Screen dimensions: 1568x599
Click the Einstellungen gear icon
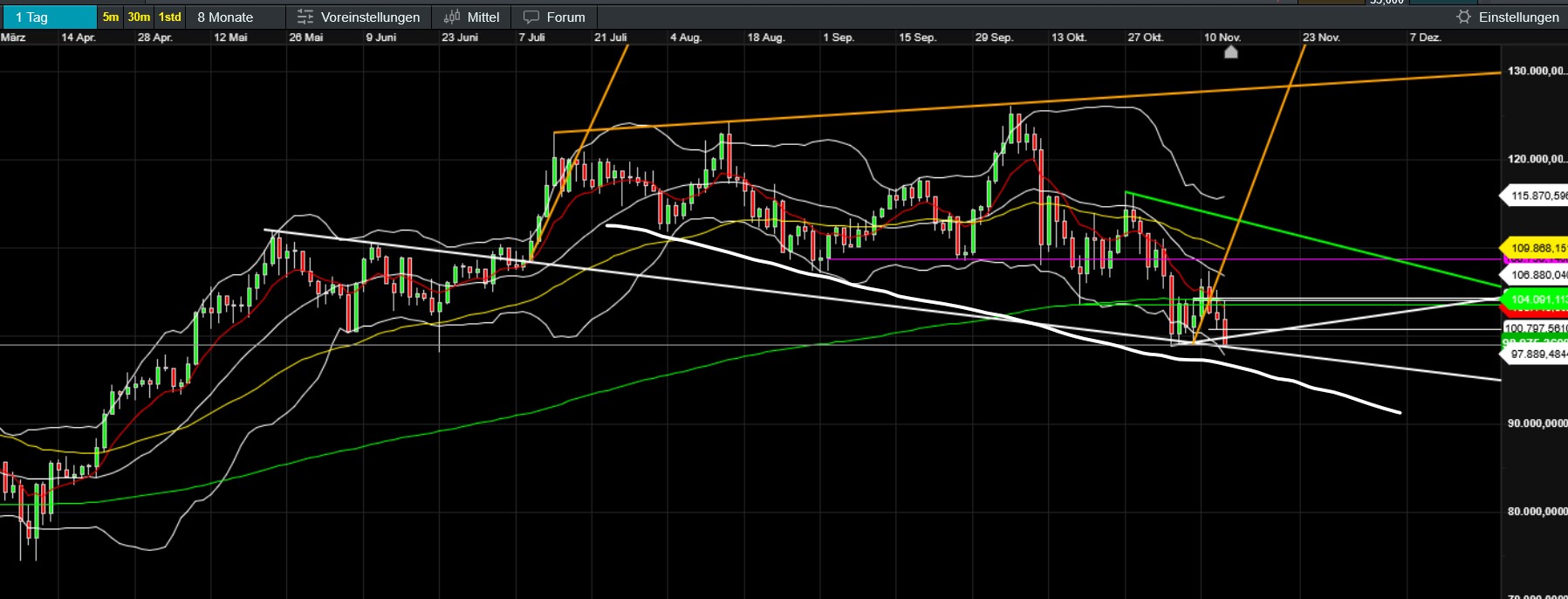1463,17
